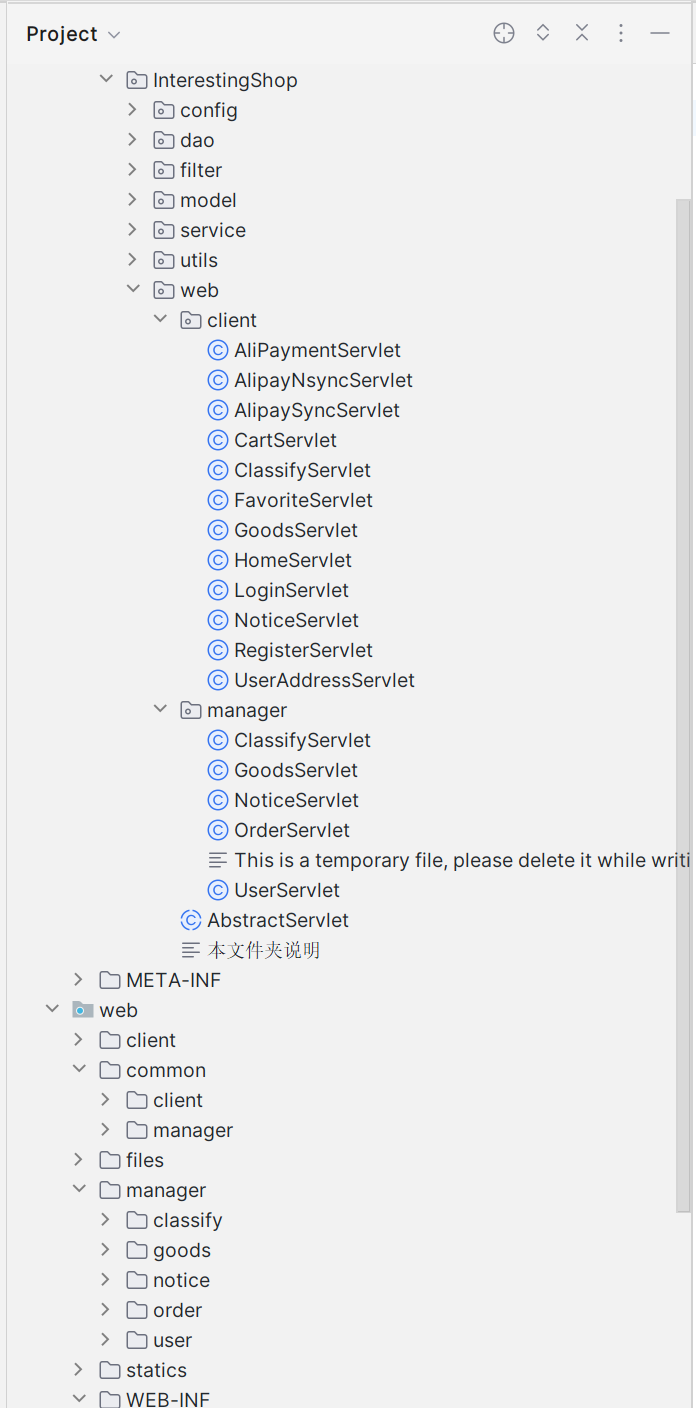The height and width of the screenshot is (1408, 696).
Task: Click the Collapse All icon in header
Action: point(582,33)
